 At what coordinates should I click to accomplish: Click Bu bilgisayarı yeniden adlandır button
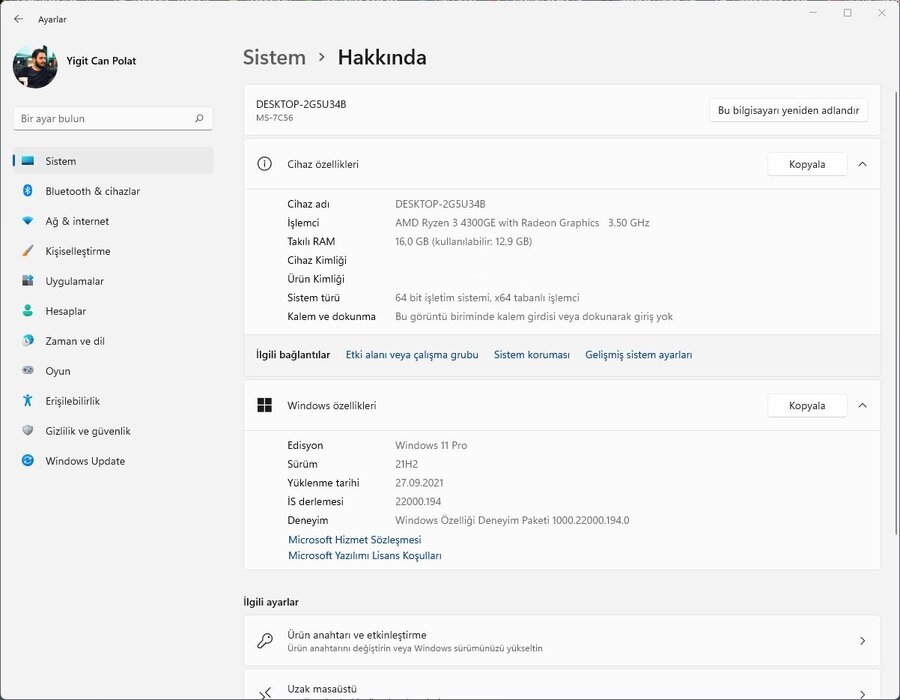pos(788,110)
